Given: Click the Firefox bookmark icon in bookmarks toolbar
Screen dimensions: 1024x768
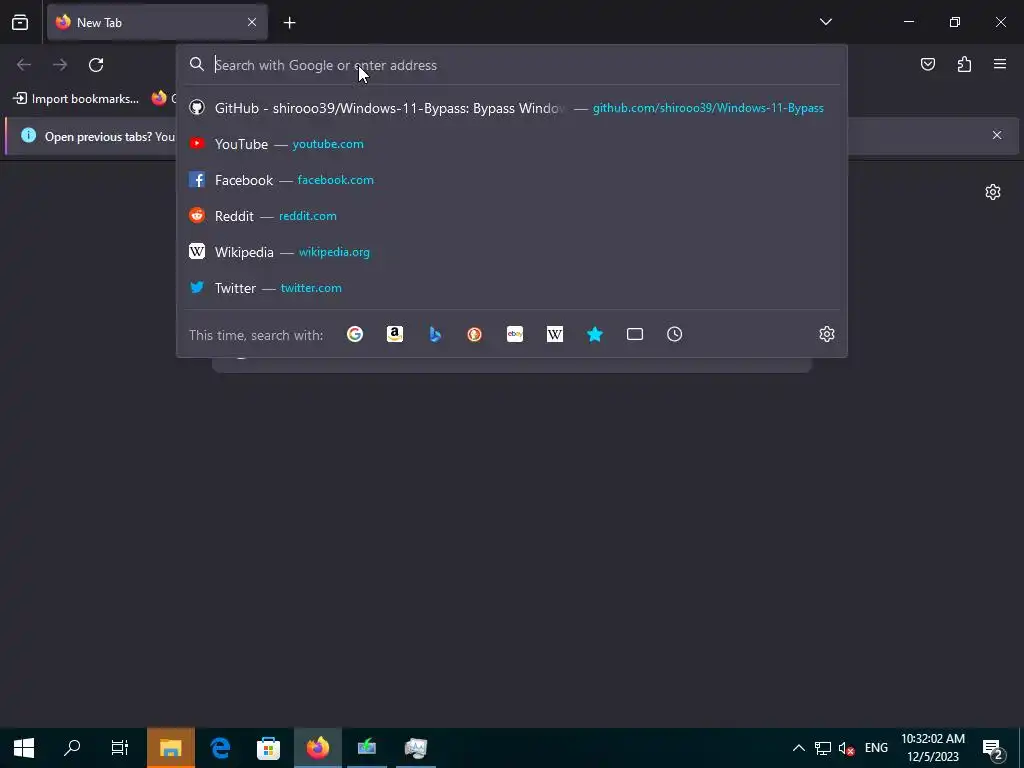Looking at the screenshot, I should (159, 99).
